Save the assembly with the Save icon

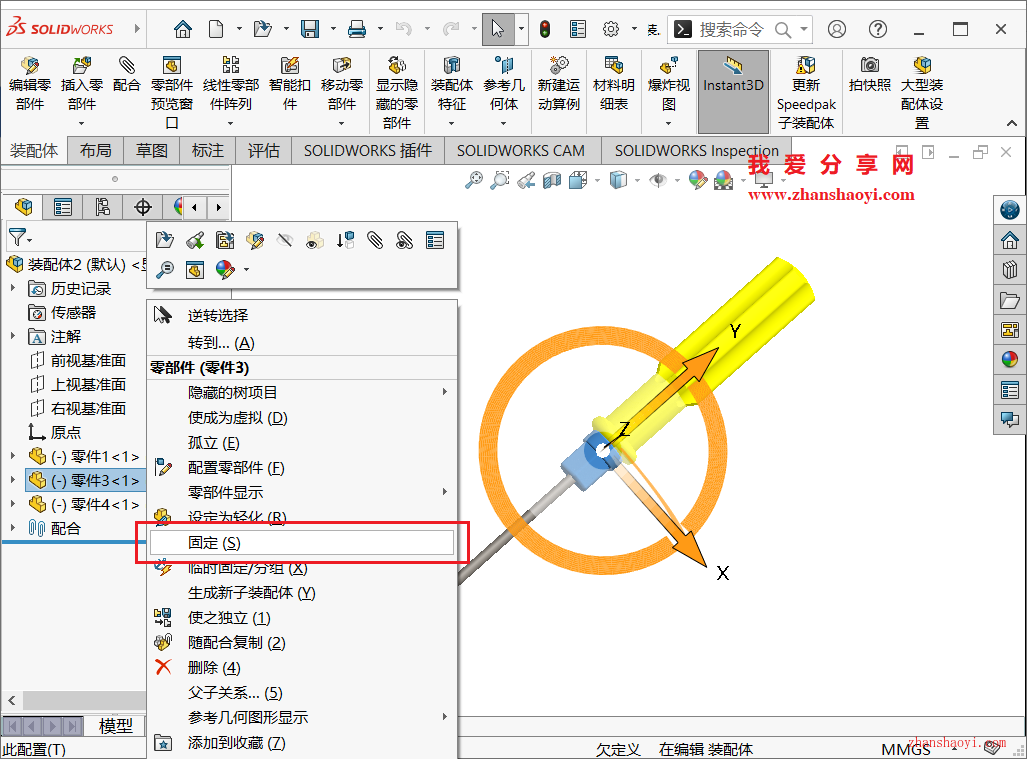[x=310, y=29]
